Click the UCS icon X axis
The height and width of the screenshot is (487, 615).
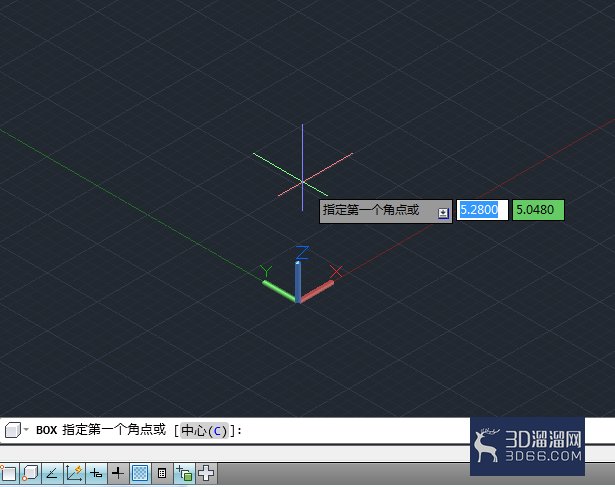pos(317,292)
